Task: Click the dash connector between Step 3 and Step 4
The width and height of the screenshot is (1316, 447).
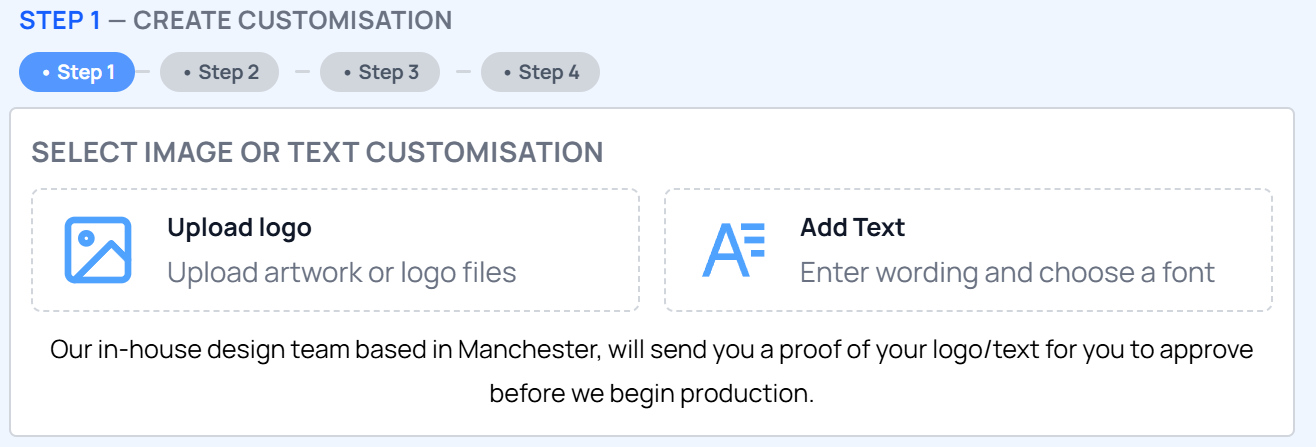Action: tap(463, 72)
